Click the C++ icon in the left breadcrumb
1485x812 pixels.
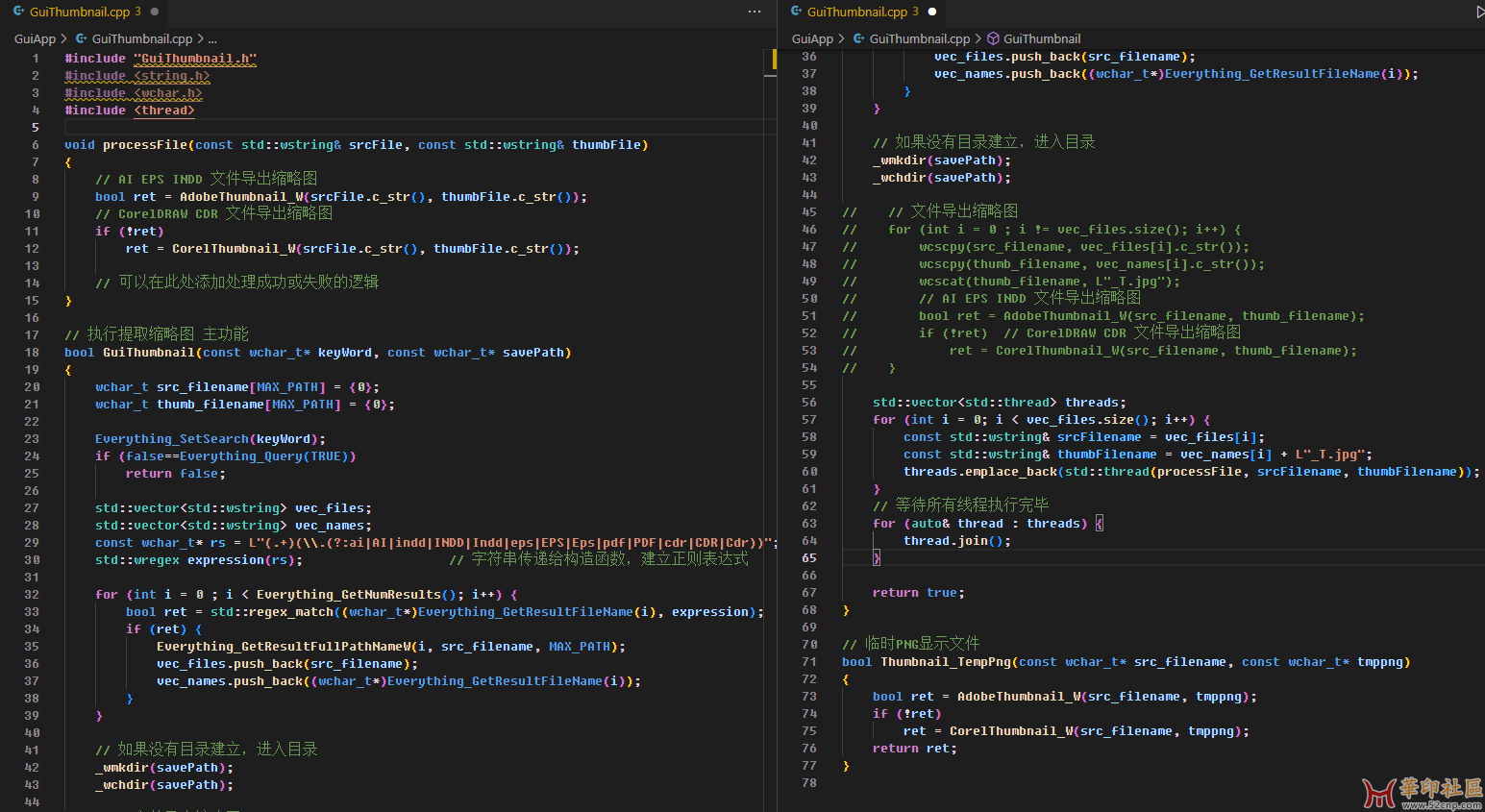[82, 38]
